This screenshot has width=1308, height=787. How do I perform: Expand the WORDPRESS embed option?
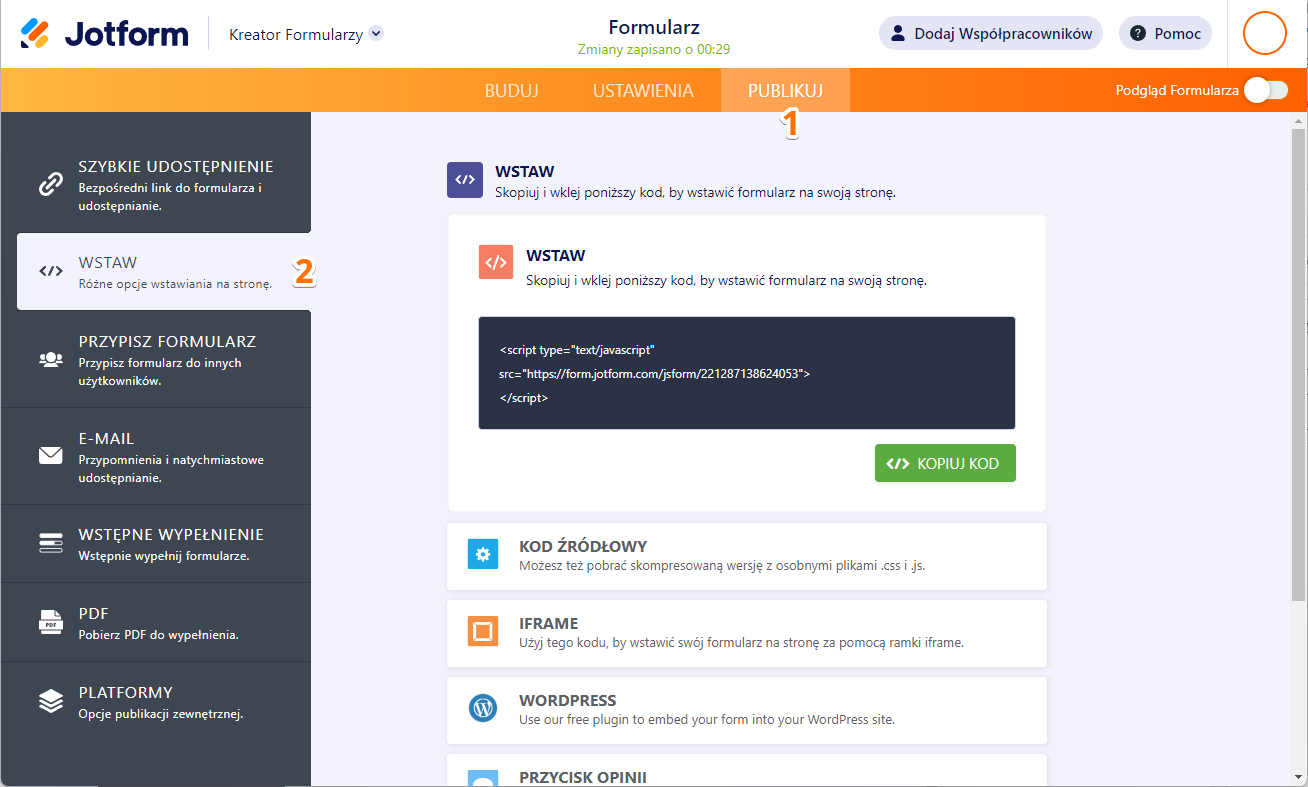point(747,710)
